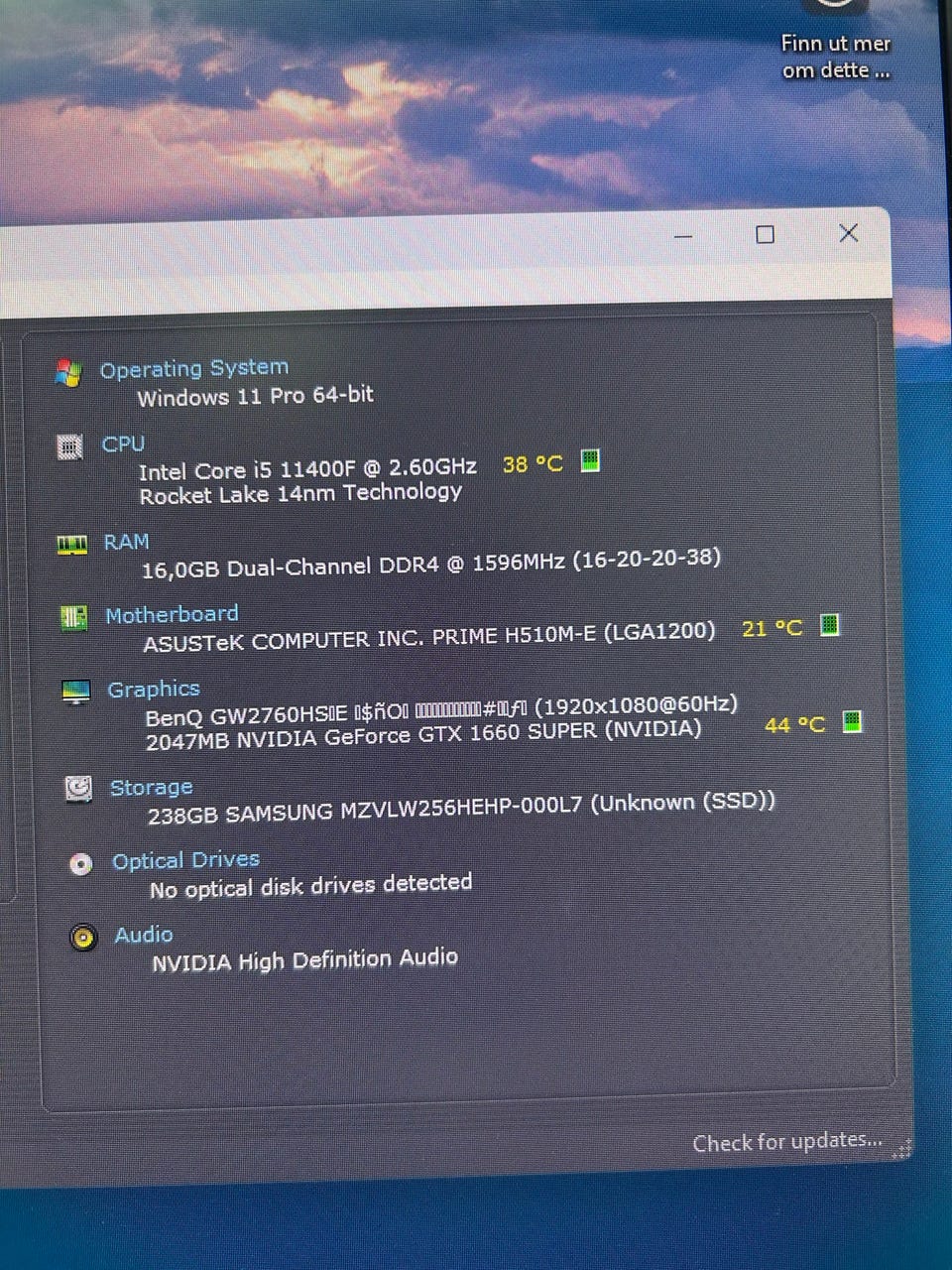Open the Graphics section link
952x1270 pixels.
click(x=154, y=689)
